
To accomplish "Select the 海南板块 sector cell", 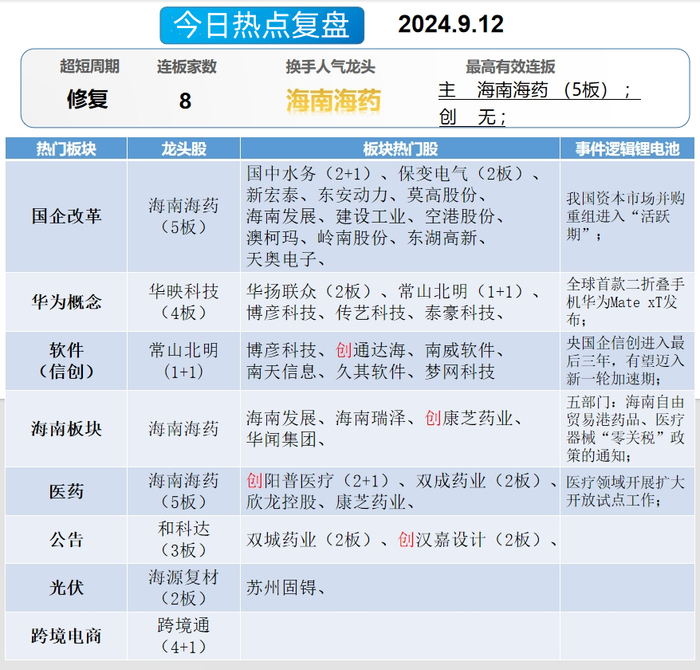I will 66,429.
